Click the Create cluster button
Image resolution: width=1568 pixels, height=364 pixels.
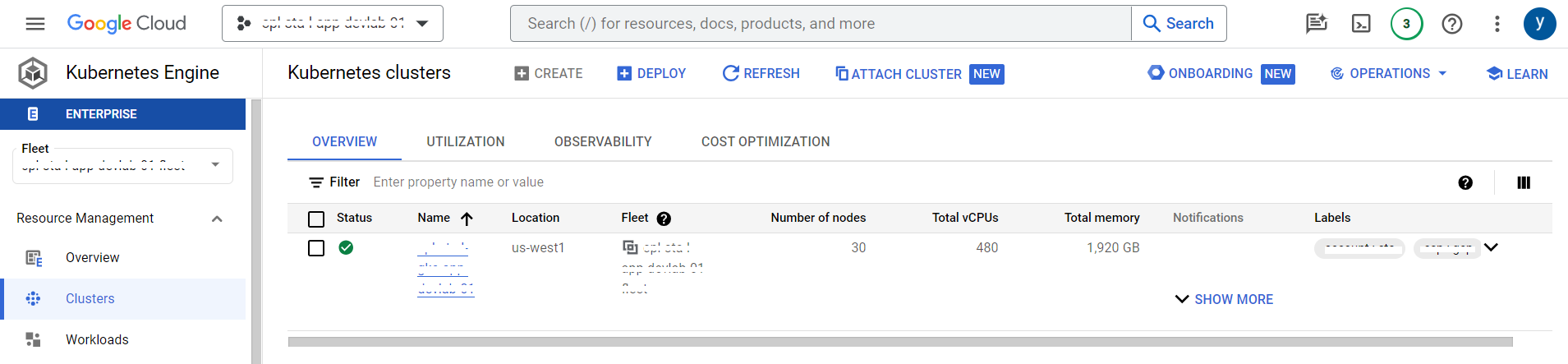pyautogui.click(x=549, y=74)
